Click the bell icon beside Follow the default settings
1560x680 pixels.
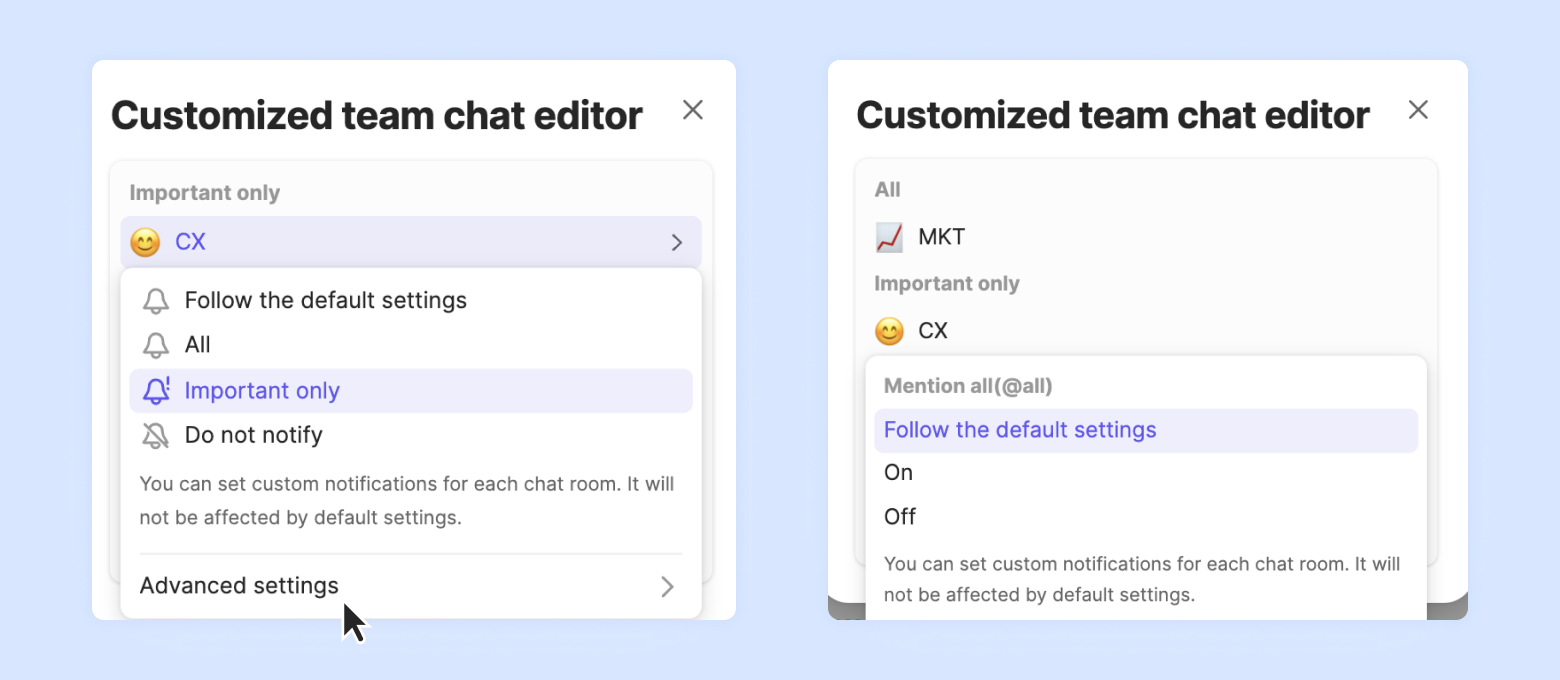(x=156, y=301)
